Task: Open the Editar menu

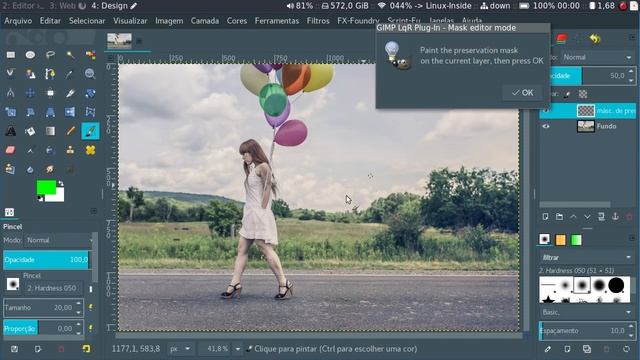Action: click(50, 20)
